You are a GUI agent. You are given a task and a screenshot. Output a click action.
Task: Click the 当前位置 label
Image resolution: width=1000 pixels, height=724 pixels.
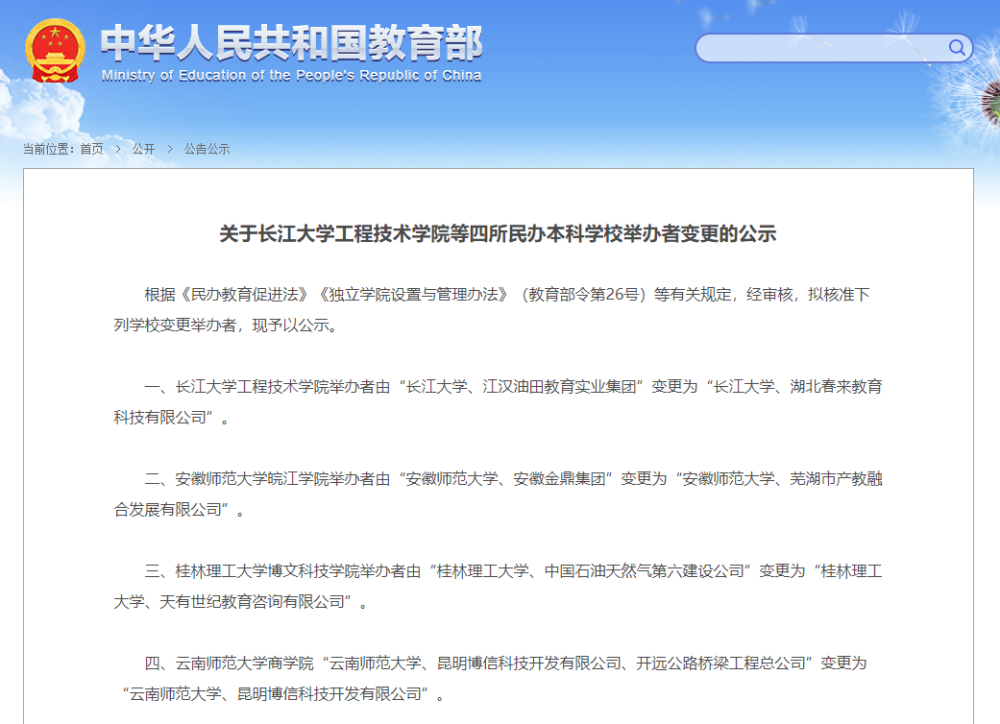point(46,149)
